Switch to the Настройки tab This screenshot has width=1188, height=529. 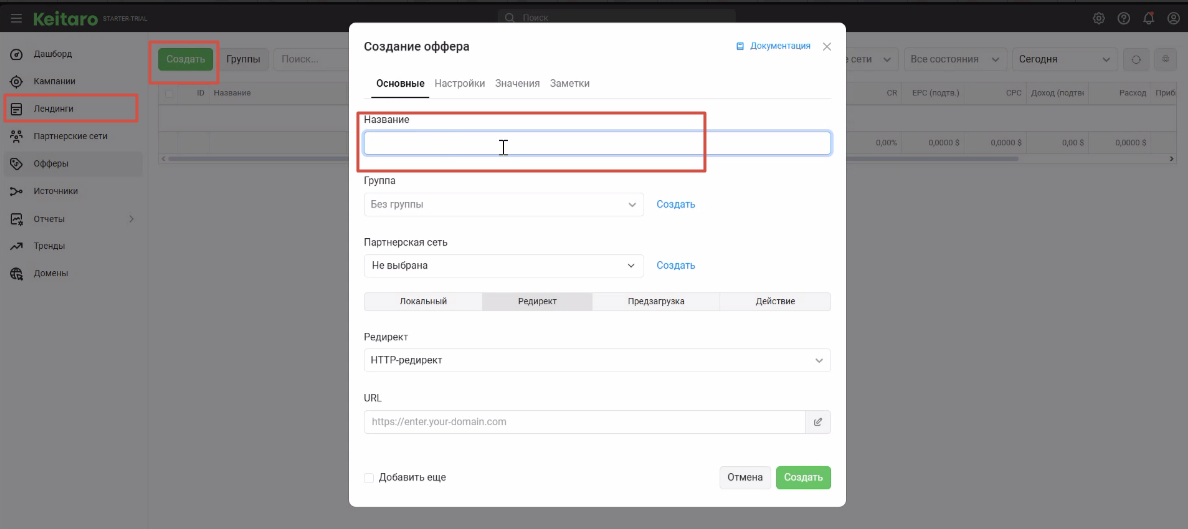(460, 84)
